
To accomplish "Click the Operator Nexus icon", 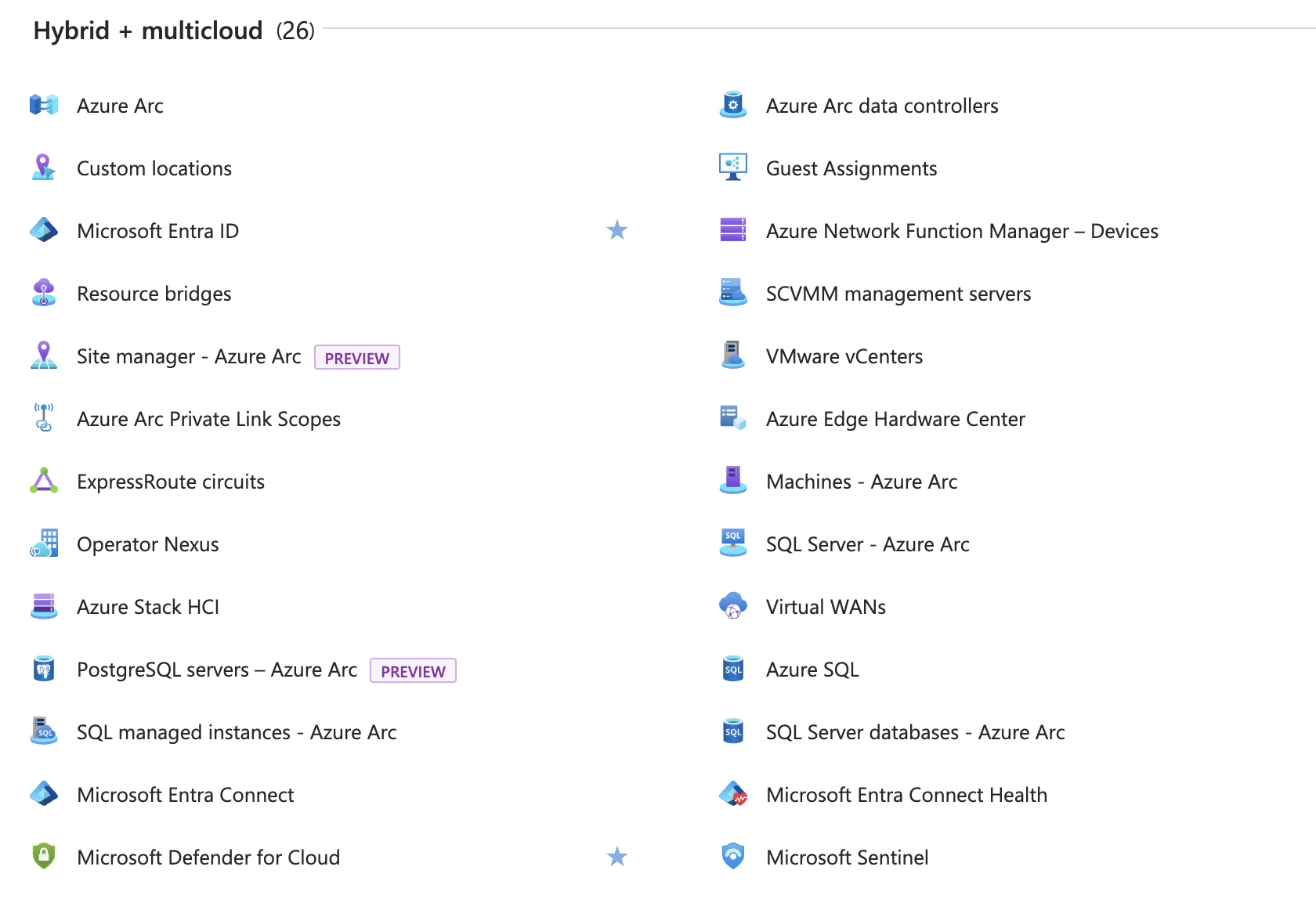I will (x=44, y=543).
